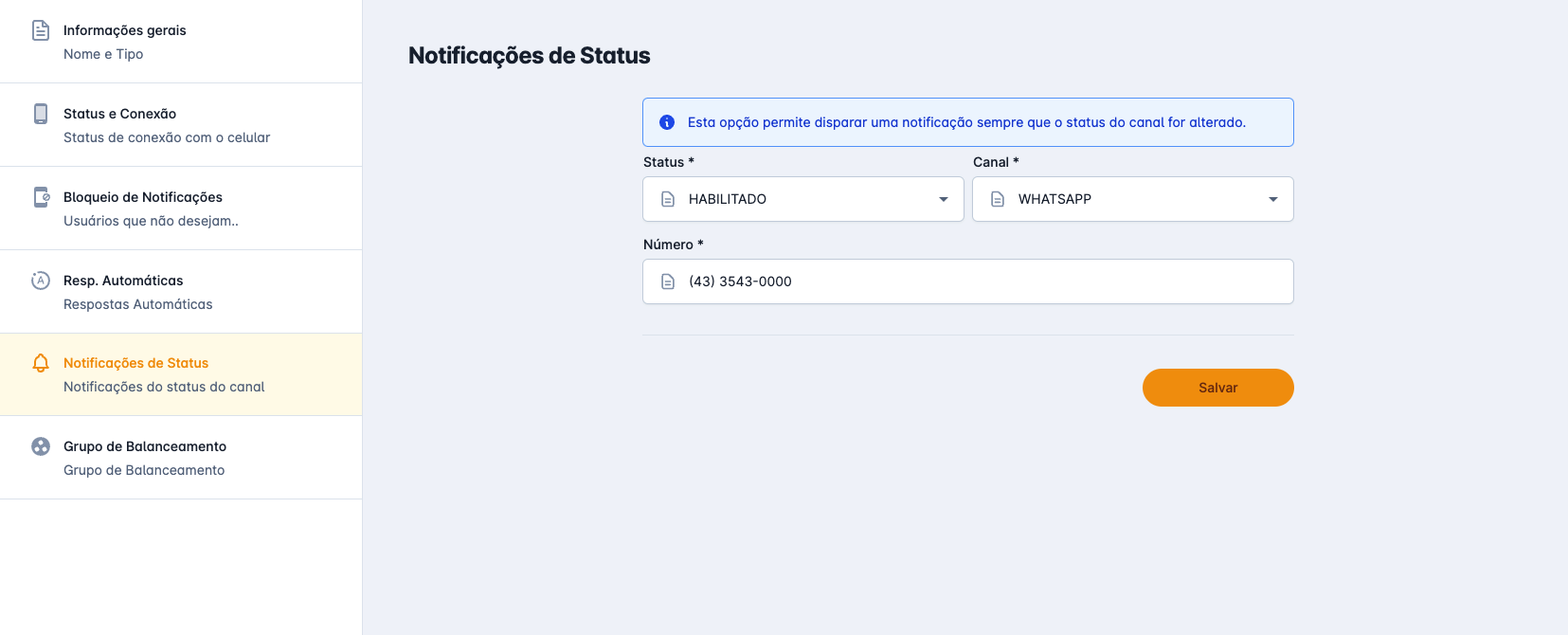The width and height of the screenshot is (1568, 635).
Task: Click the document icon in the Número field
Action: tap(668, 281)
